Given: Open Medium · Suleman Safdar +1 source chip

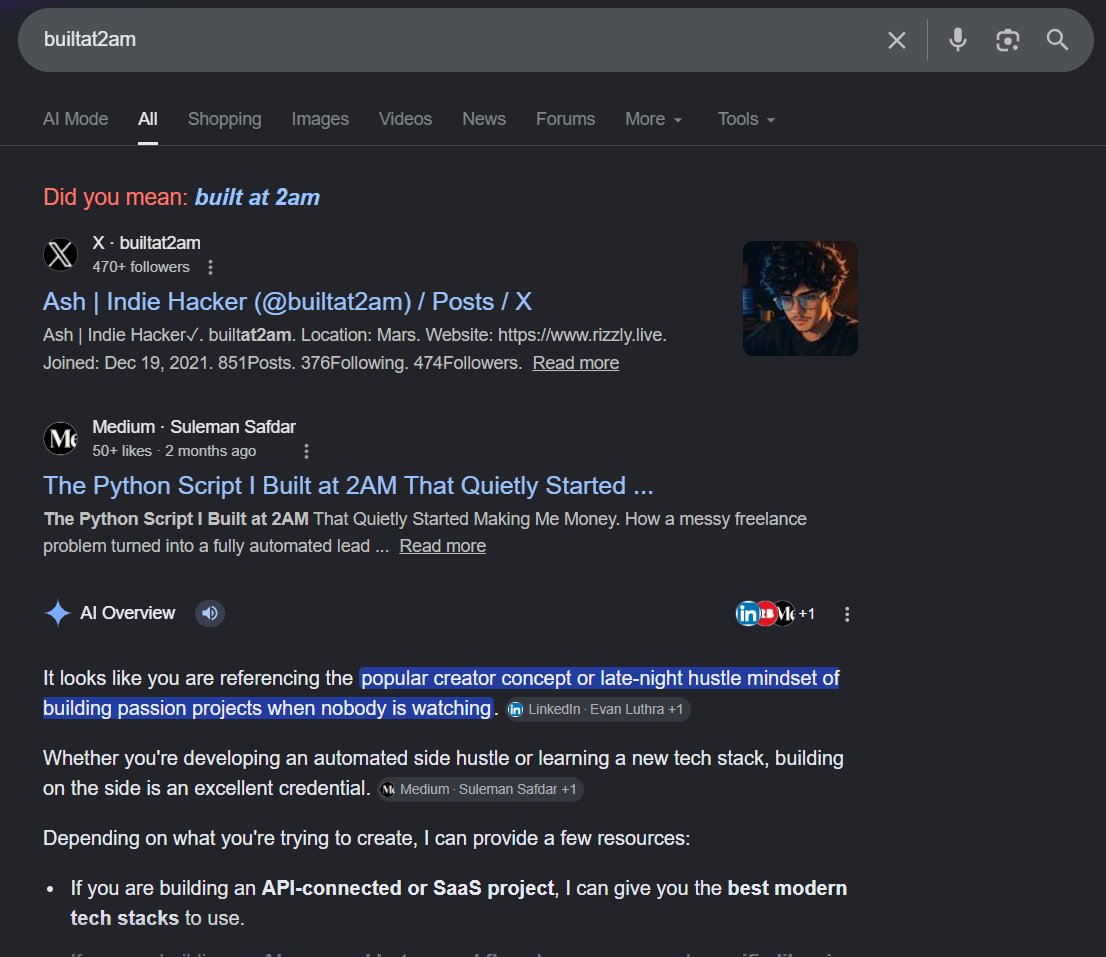Looking at the screenshot, I should (x=480, y=789).
